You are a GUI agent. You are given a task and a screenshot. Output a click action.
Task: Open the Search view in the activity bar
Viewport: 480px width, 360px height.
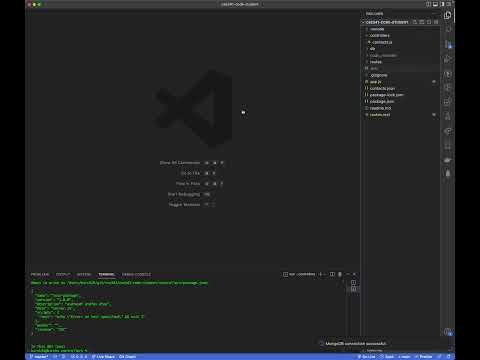(x=448, y=29)
